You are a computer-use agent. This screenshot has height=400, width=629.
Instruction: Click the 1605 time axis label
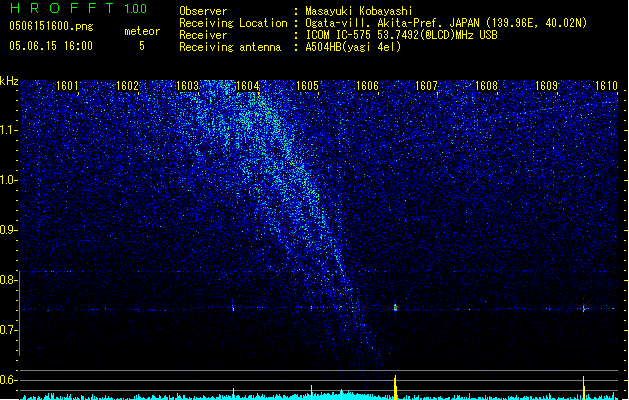pos(307,86)
